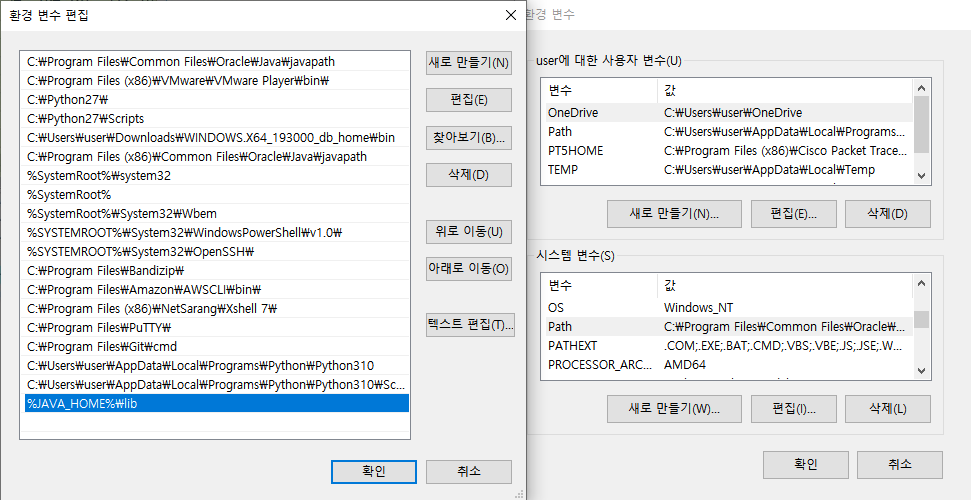Select the VMware Player bin path entry
The image size is (971, 500).
coord(217,81)
